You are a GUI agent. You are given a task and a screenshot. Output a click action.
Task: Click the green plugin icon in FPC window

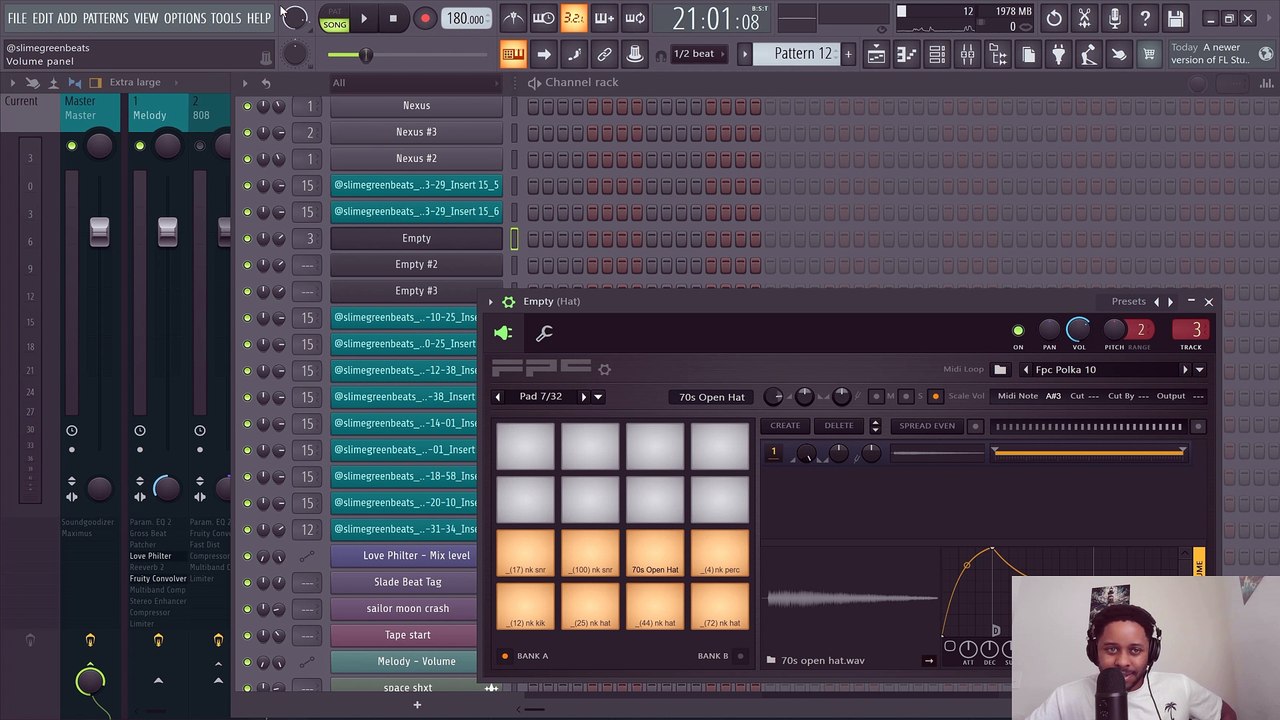point(503,333)
